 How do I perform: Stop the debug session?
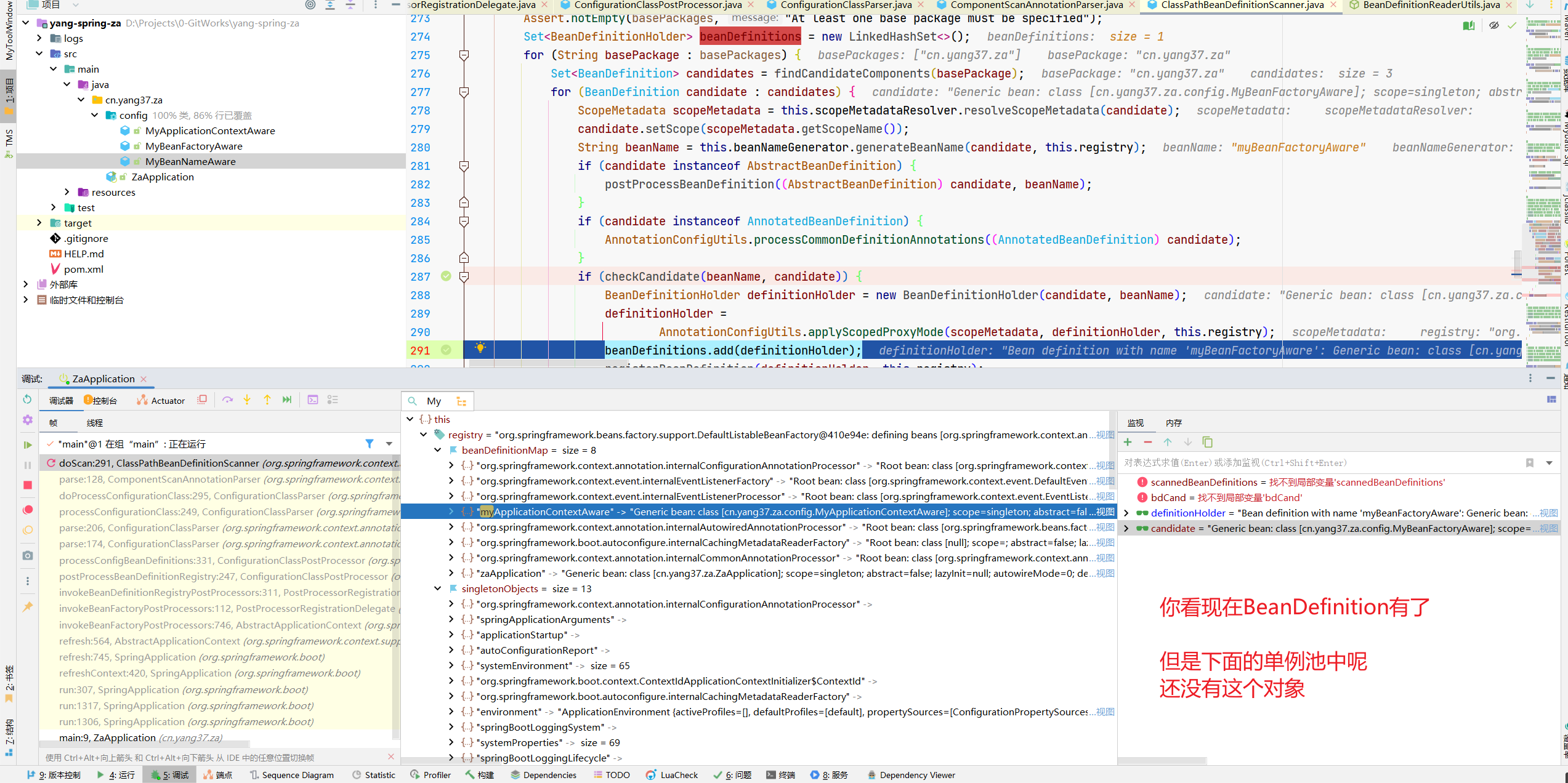[x=27, y=485]
